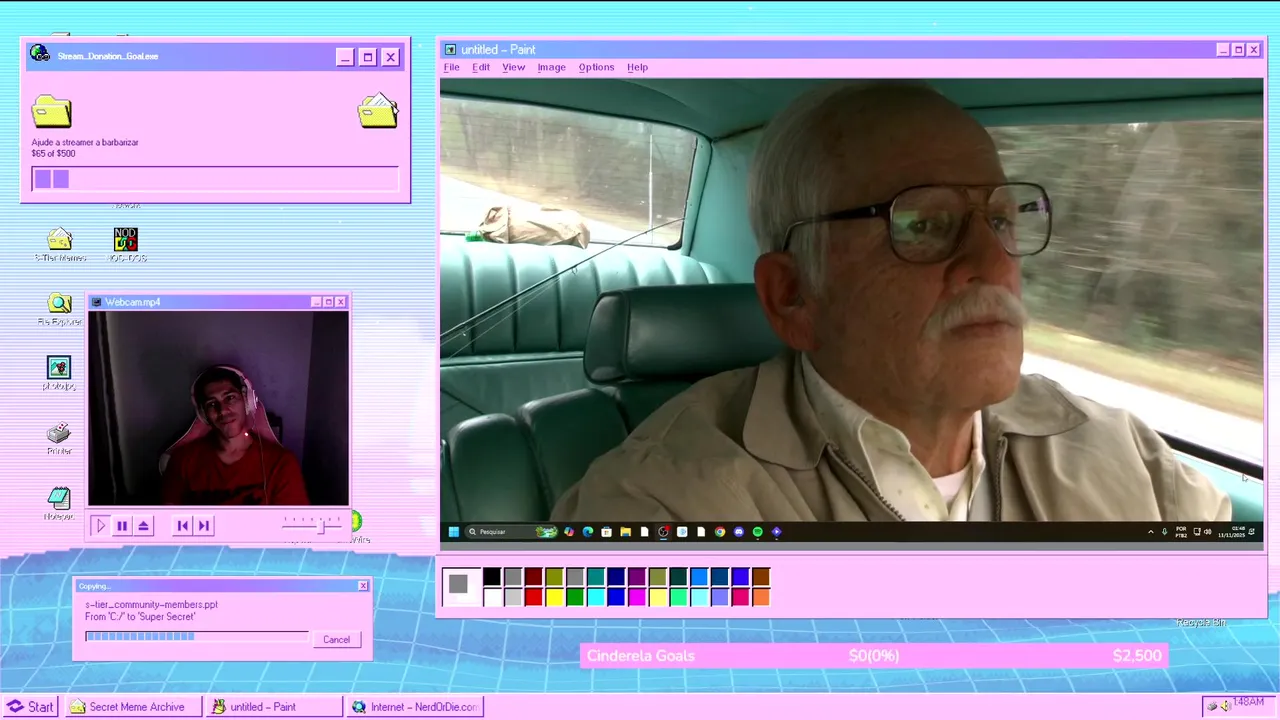This screenshot has height=720, width=1280.
Task: Select the maroon color swatch
Action: [534, 577]
